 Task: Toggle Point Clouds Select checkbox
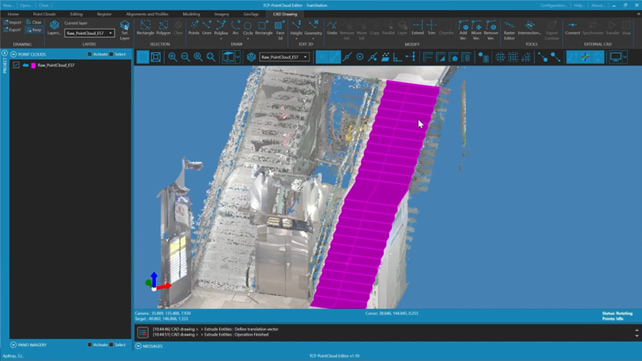point(111,54)
